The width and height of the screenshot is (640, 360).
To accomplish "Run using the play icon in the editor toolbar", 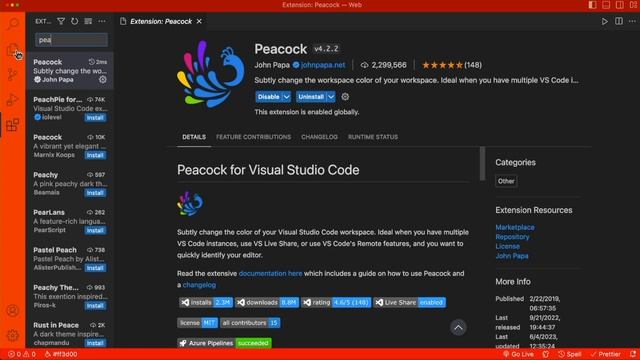I will pos(604,21).
